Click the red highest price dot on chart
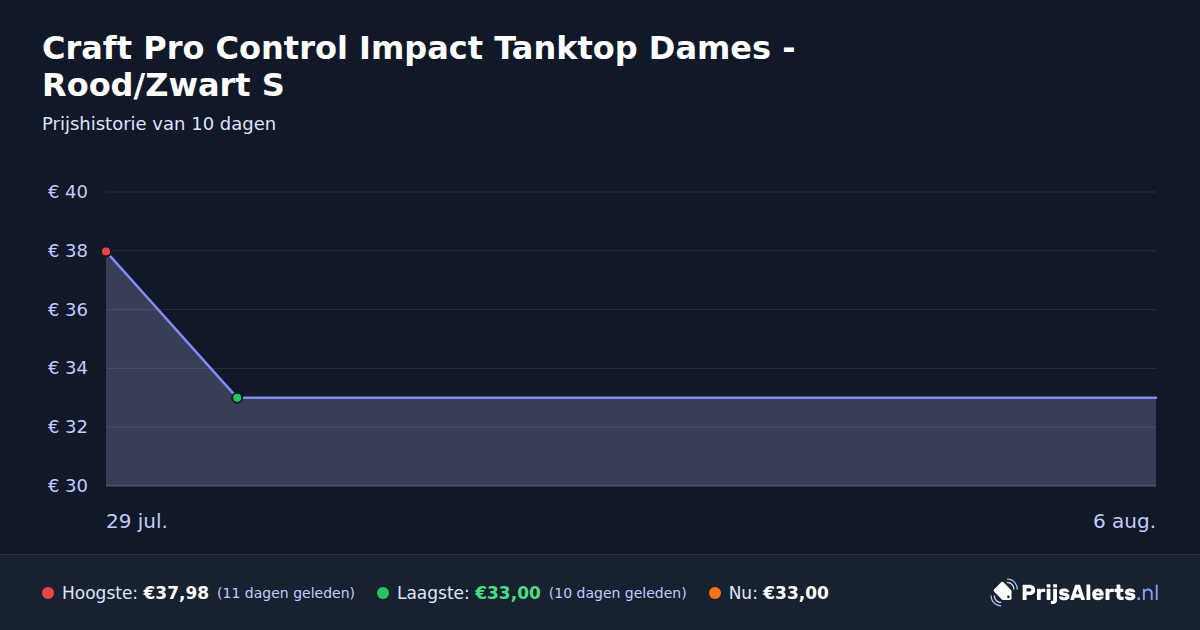 point(106,252)
